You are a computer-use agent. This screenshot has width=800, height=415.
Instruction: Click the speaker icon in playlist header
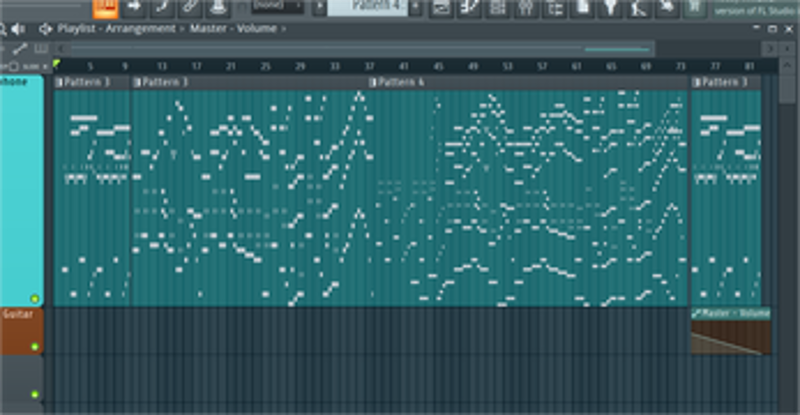[x=17, y=29]
